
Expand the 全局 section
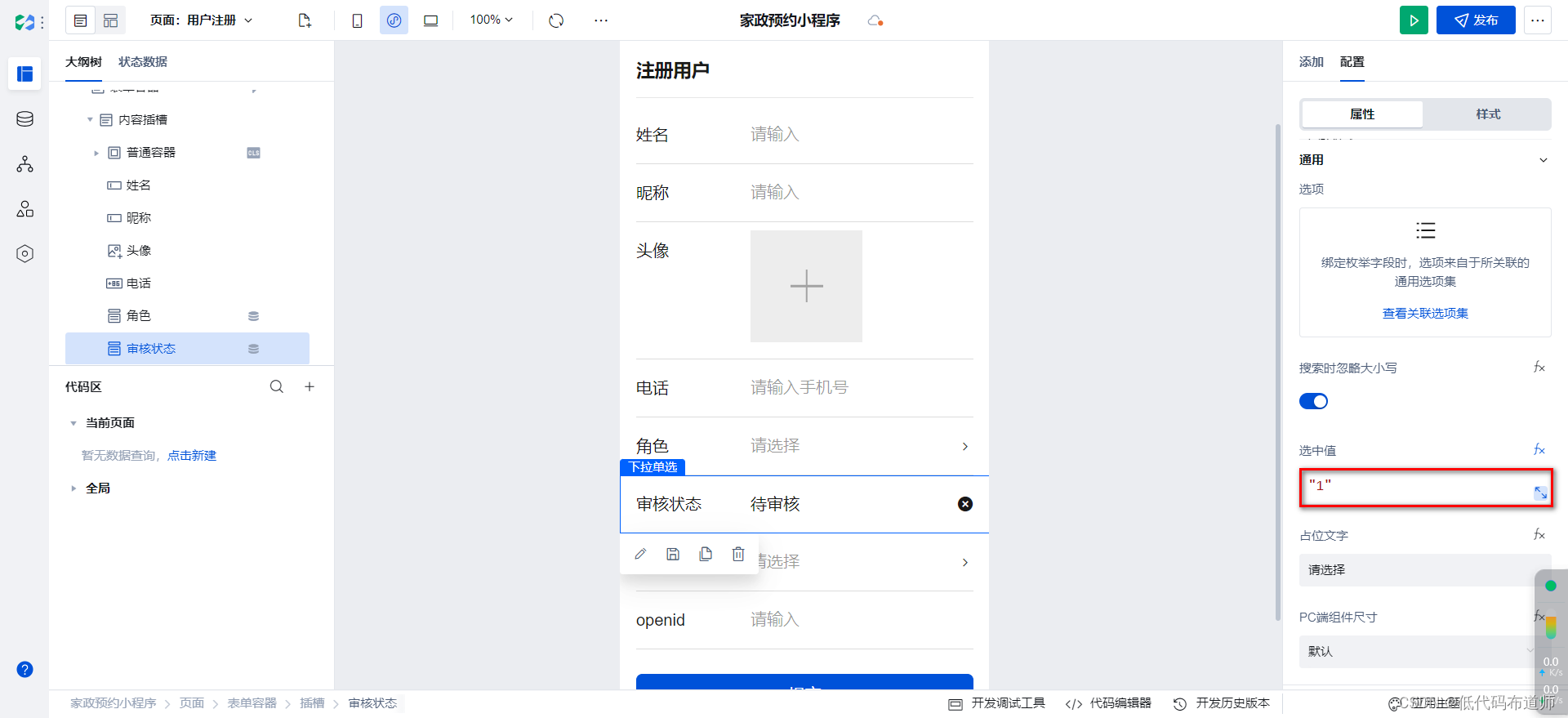pos(73,488)
